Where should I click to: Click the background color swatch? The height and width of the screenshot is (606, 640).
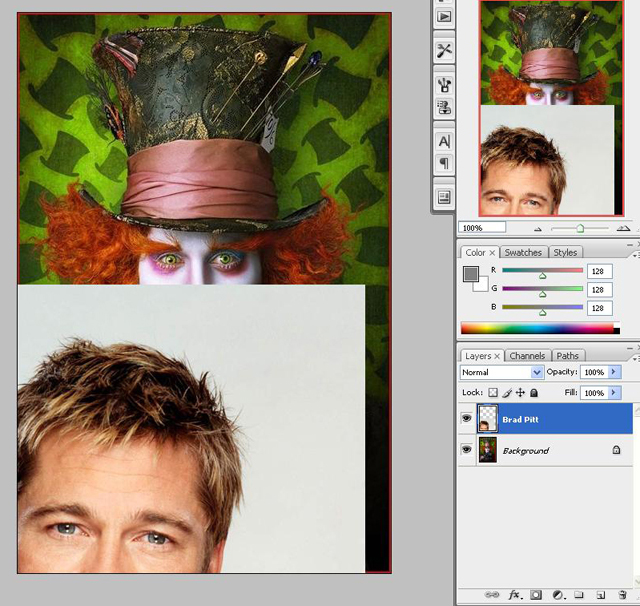click(x=483, y=286)
